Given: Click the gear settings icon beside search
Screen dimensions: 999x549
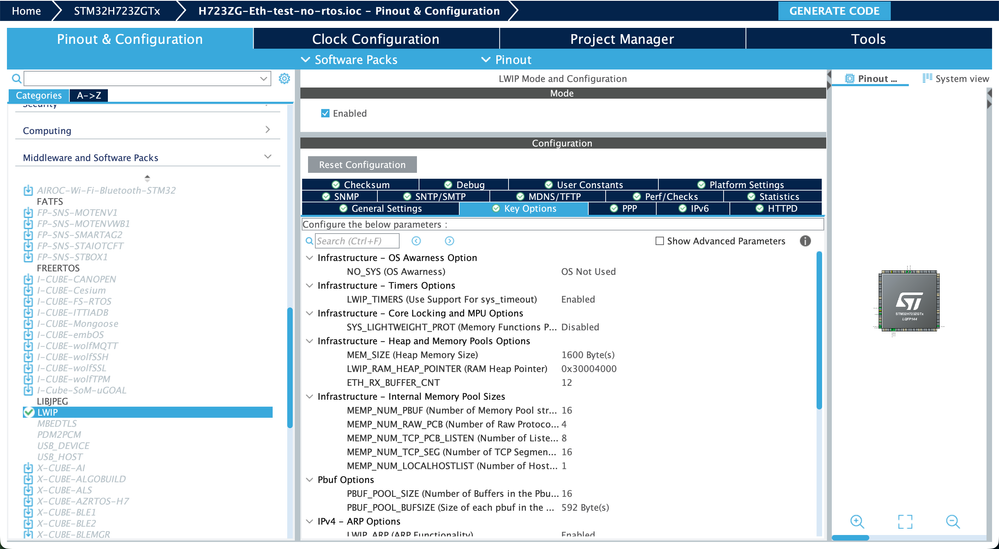Looking at the screenshot, I should coord(284,78).
